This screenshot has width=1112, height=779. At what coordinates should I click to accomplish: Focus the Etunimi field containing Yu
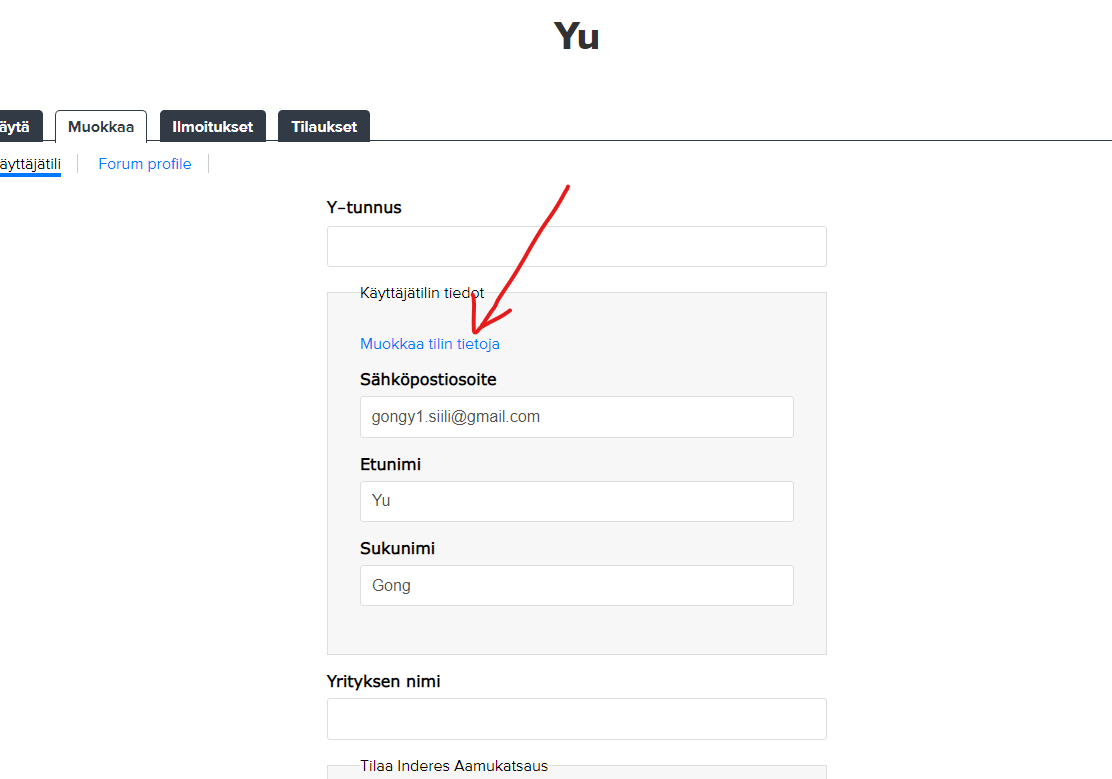coord(576,501)
